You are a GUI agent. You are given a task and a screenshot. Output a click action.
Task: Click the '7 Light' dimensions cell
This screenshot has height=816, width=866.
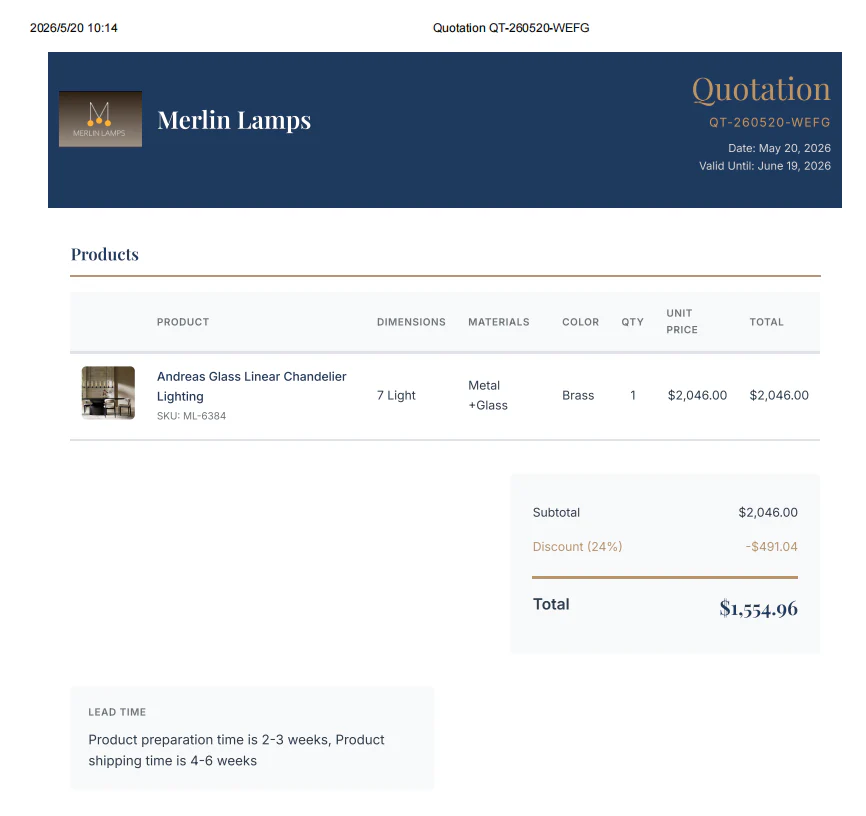[396, 396]
